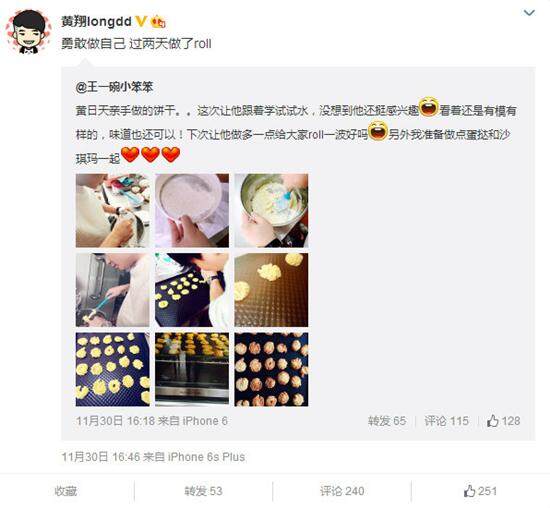The width and height of the screenshot is (550, 508).
Task: Open the post options chevron dropdown
Action: pyautogui.click(x=529, y=13)
